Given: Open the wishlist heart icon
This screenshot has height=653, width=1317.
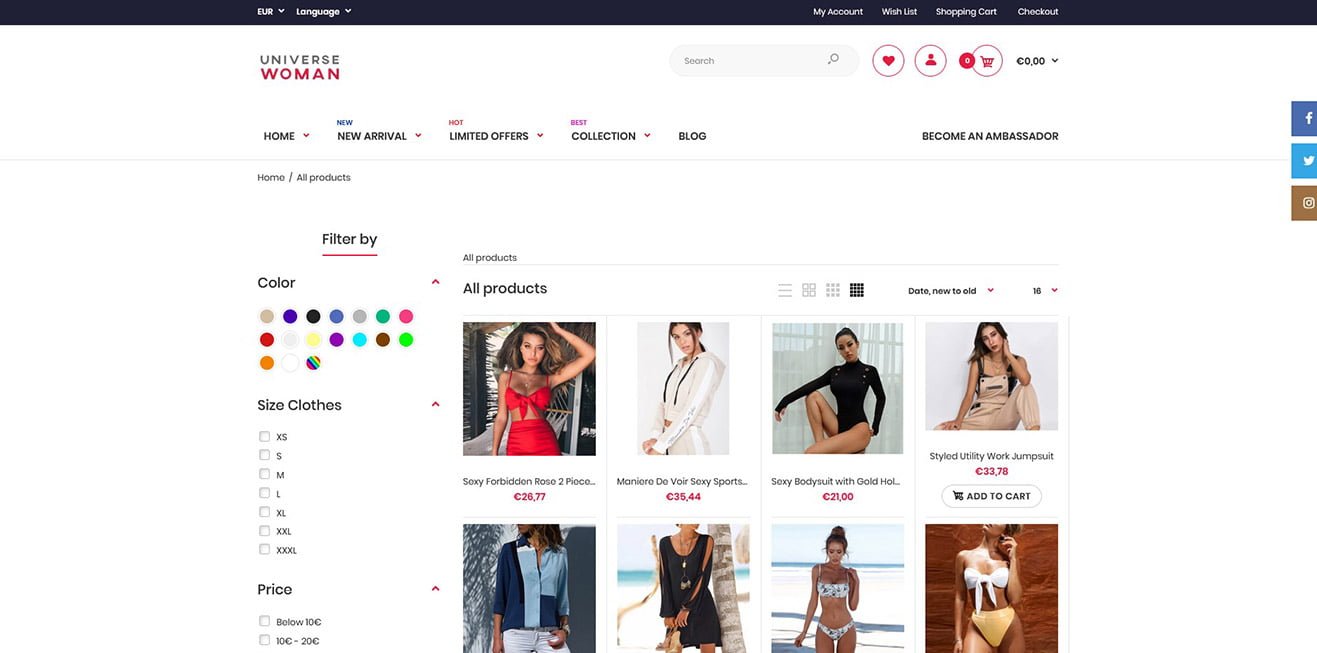Looking at the screenshot, I should pyautogui.click(x=888, y=61).
